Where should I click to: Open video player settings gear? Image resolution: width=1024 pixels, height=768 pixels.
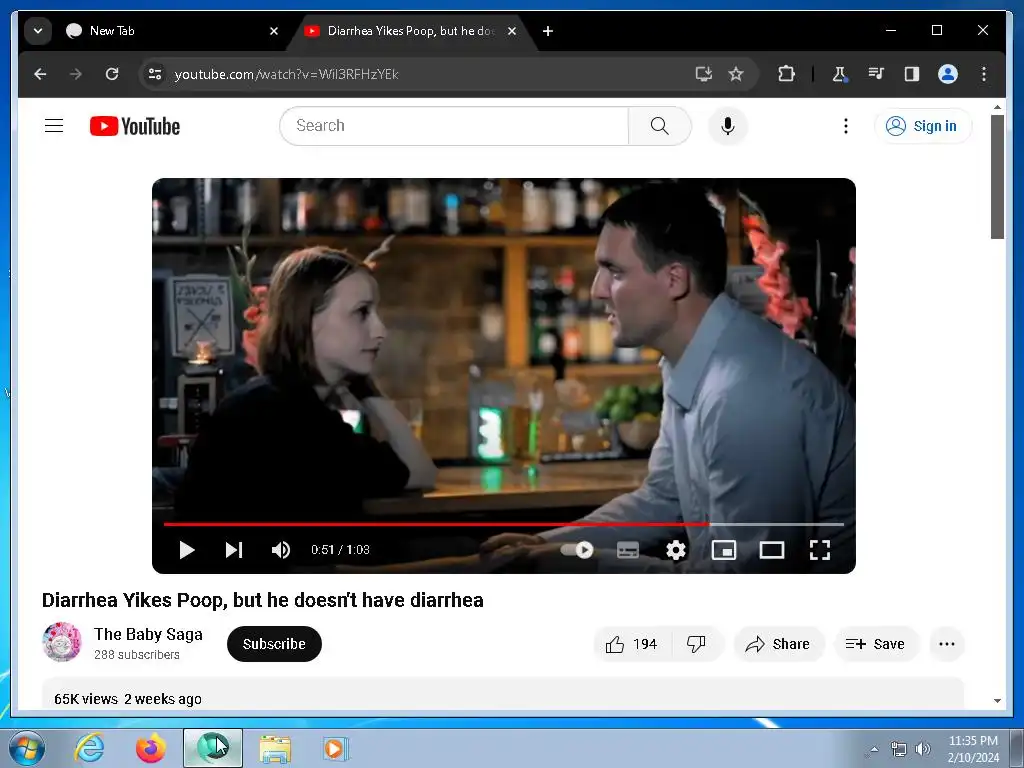click(x=676, y=550)
